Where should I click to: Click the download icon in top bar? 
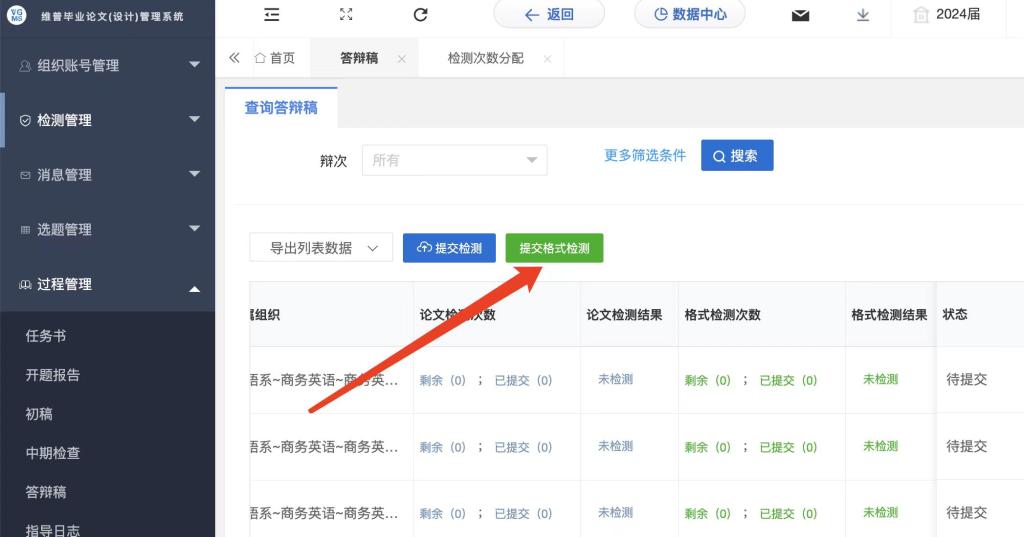863,15
